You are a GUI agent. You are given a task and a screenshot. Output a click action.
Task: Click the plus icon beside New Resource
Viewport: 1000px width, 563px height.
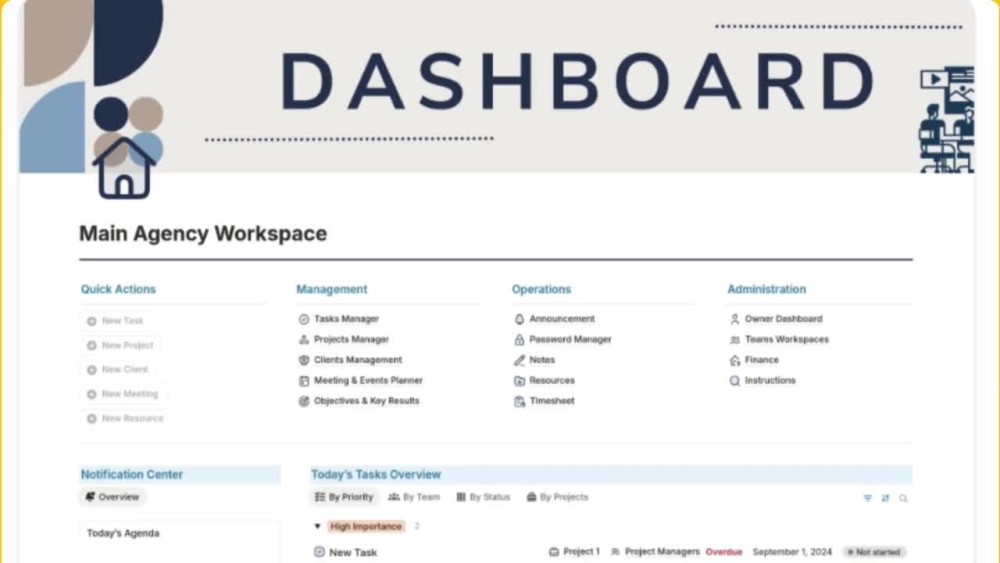(92, 419)
